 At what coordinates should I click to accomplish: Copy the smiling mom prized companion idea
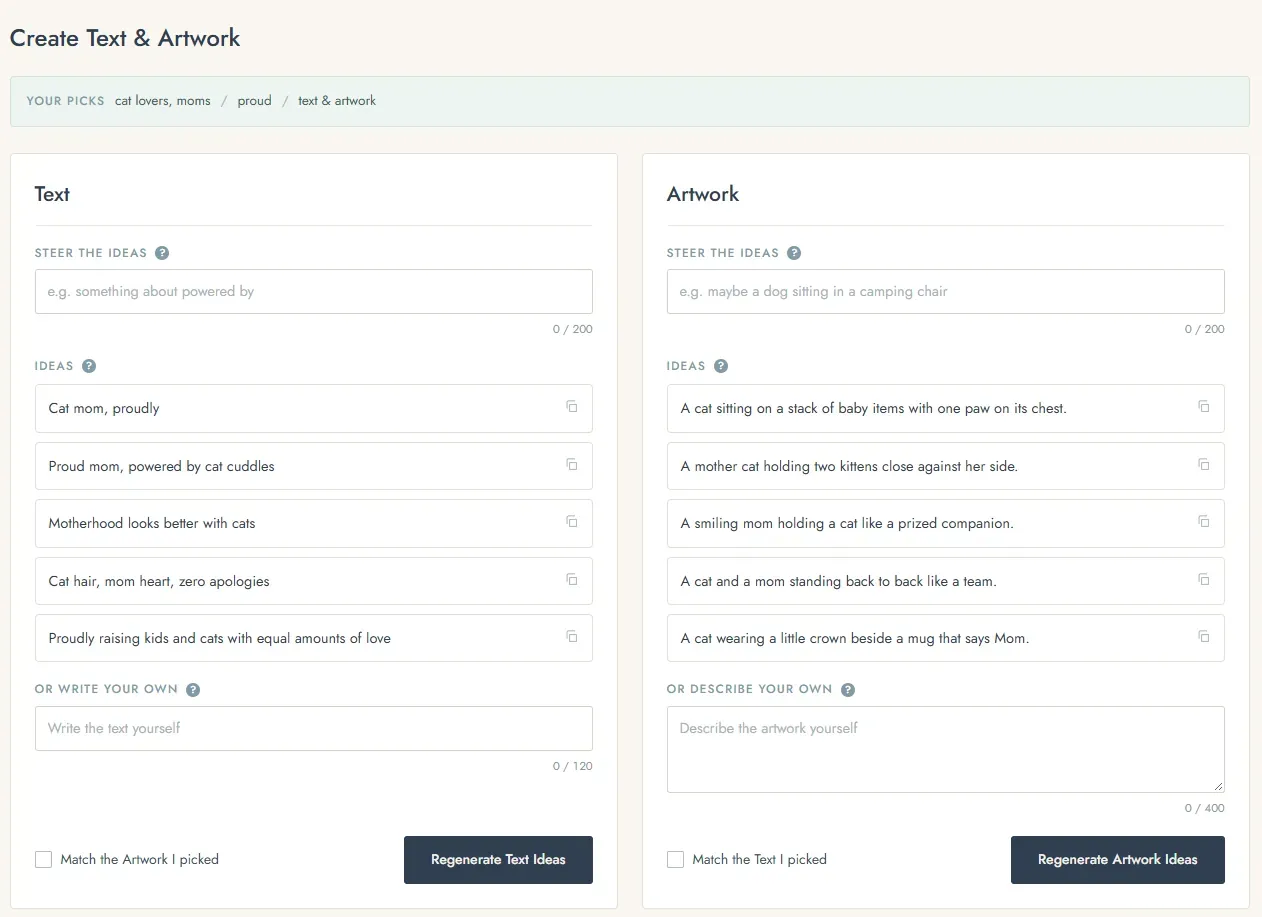click(1204, 521)
